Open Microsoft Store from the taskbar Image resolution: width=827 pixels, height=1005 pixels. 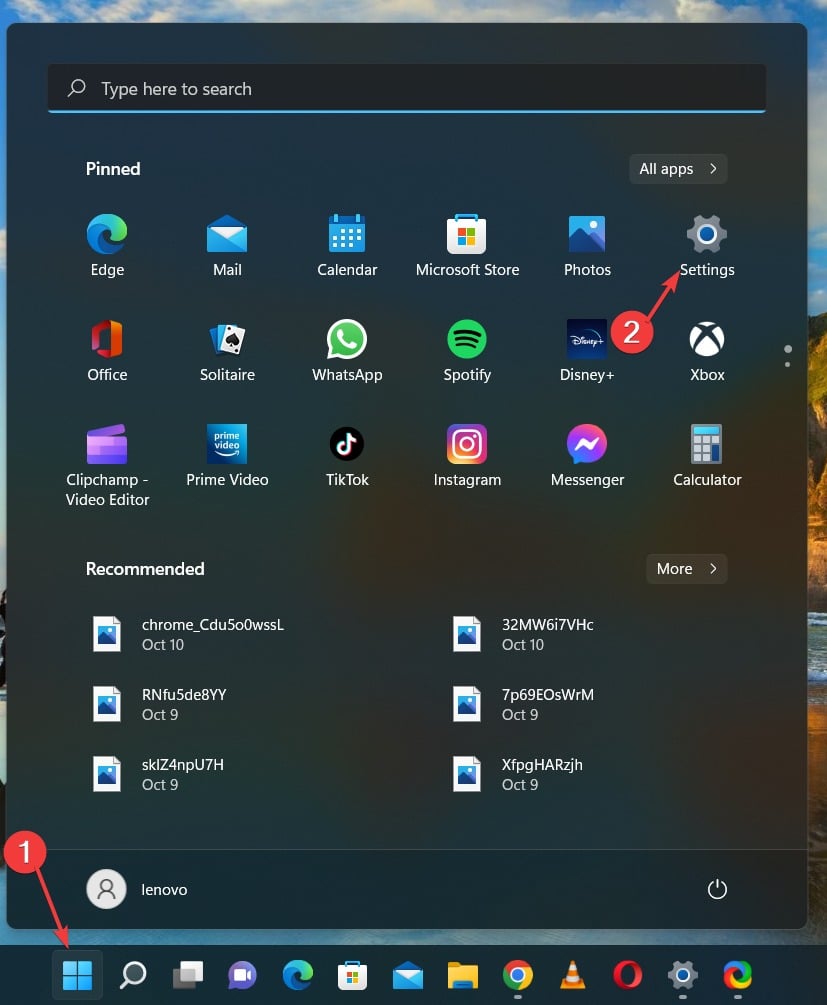click(353, 975)
